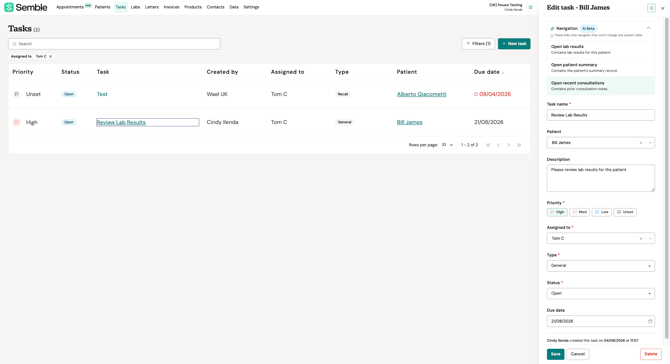Click the Tasks search field
670x364 pixels.
[114, 44]
